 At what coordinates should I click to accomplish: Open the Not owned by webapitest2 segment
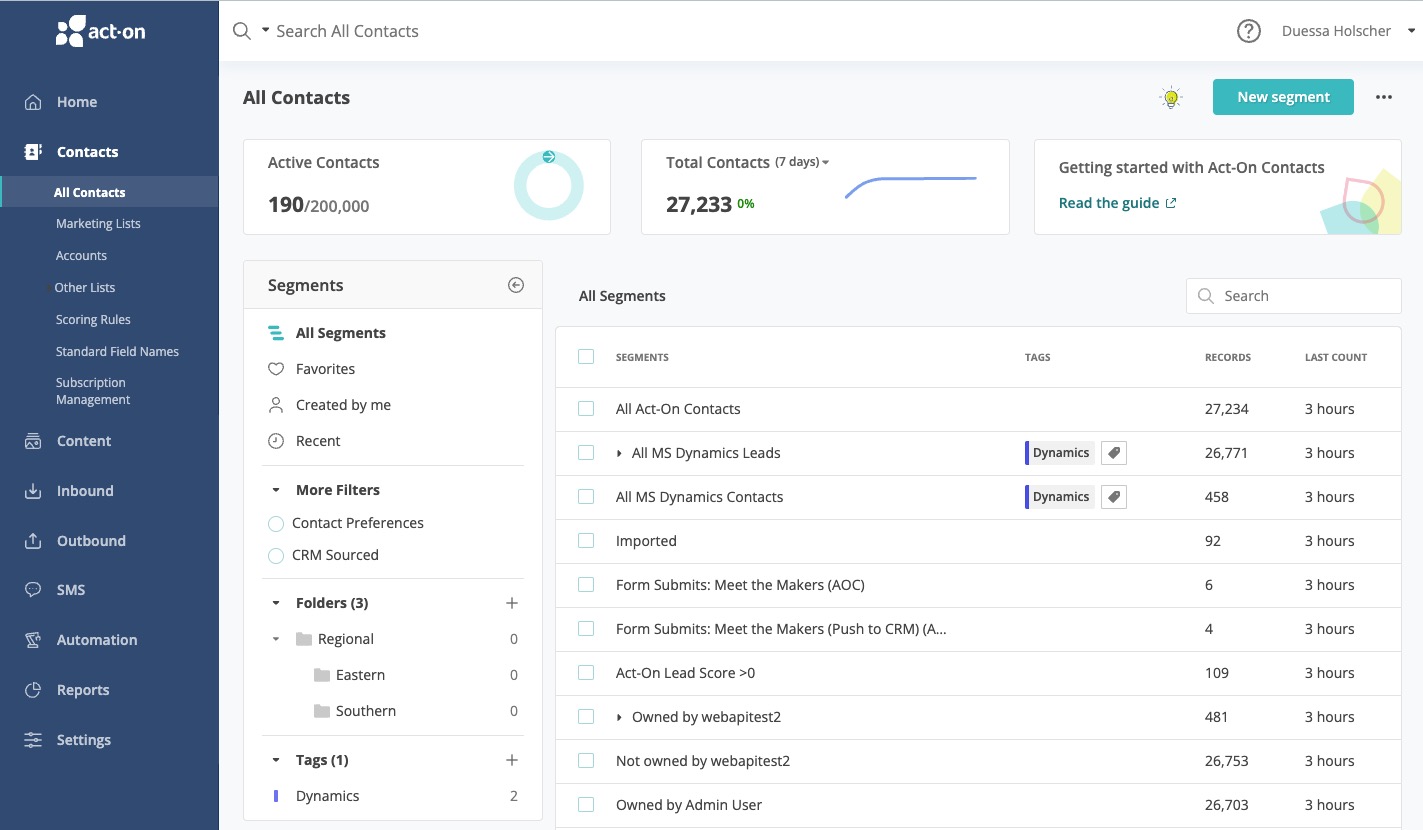(703, 761)
